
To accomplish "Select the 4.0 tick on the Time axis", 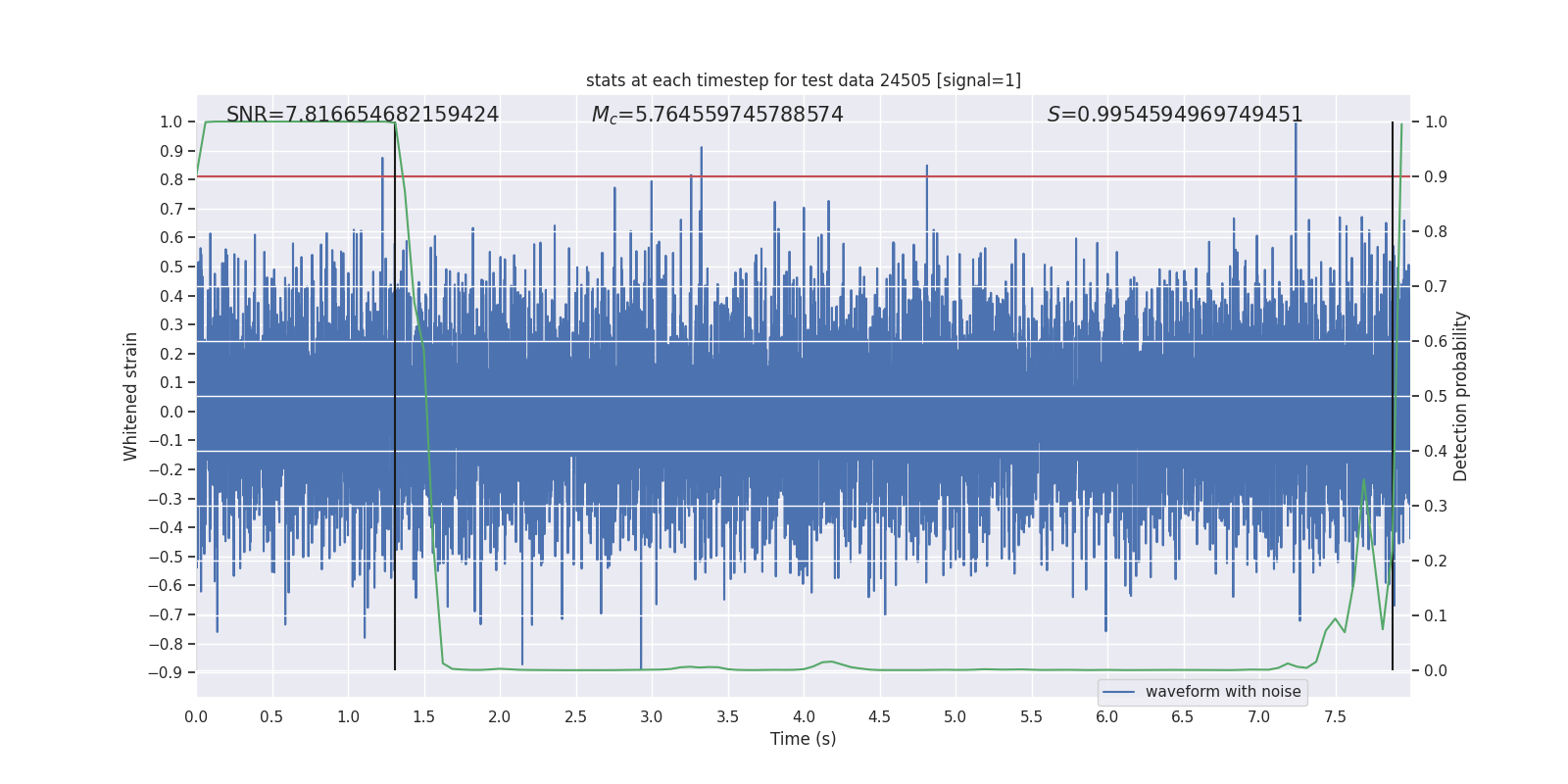I will tap(804, 716).
